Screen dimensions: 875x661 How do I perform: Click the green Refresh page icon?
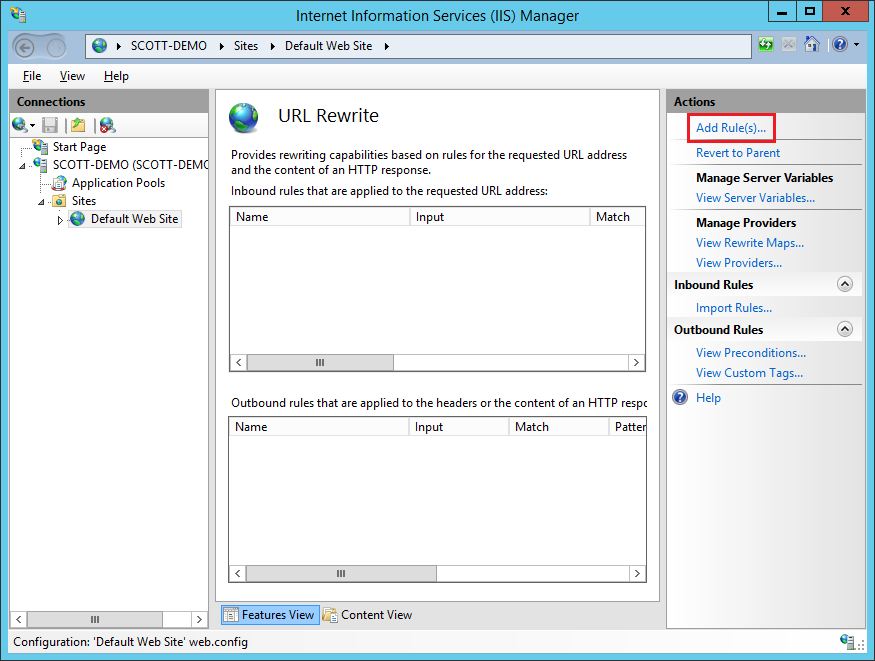[x=766, y=44]
